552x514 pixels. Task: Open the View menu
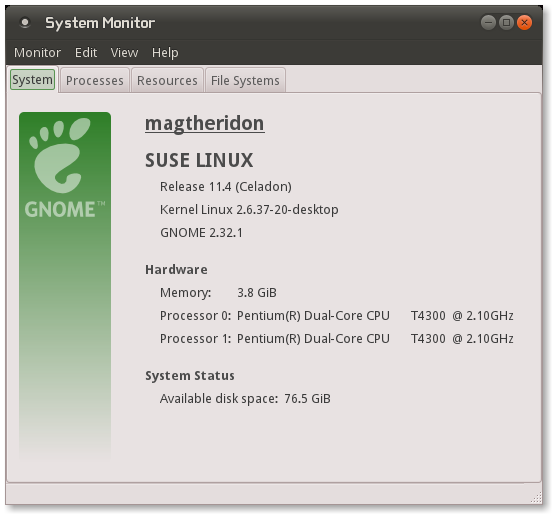[124, 52]
